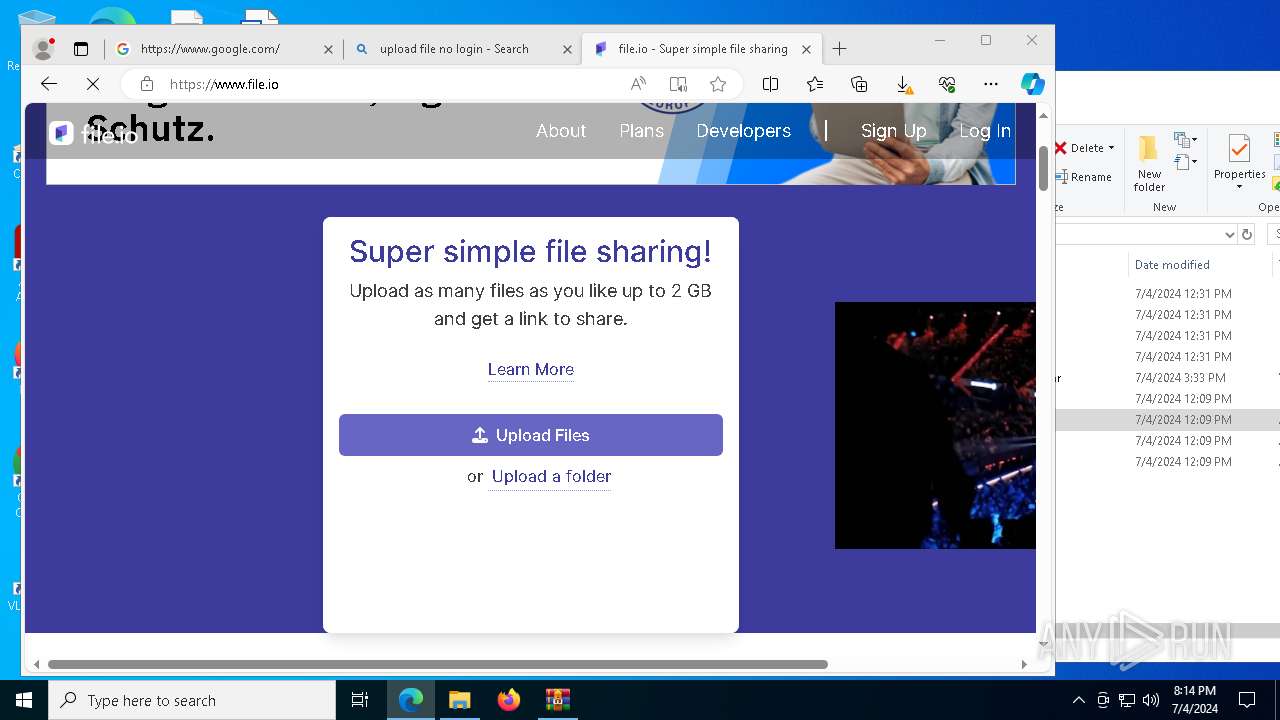Click the Sign Up link

tap(894, 131)
